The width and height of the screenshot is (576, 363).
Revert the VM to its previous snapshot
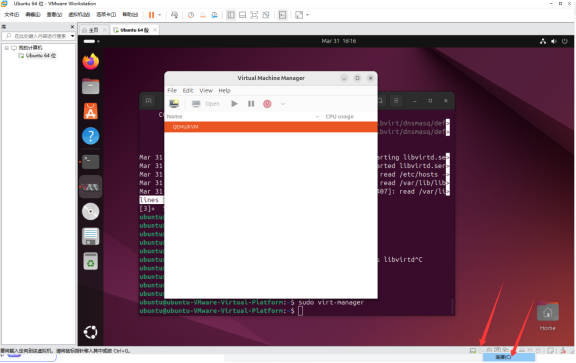[202, 15]
